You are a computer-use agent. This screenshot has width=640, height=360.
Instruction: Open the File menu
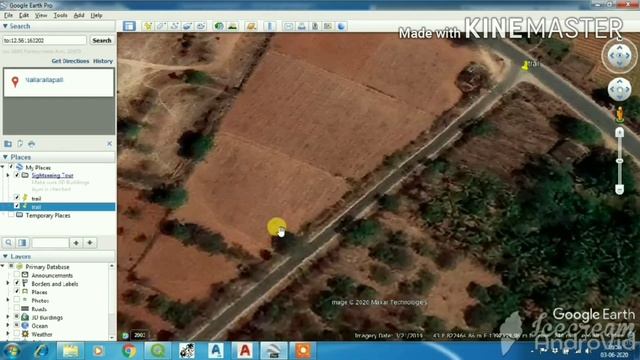[x=8, y=16]
